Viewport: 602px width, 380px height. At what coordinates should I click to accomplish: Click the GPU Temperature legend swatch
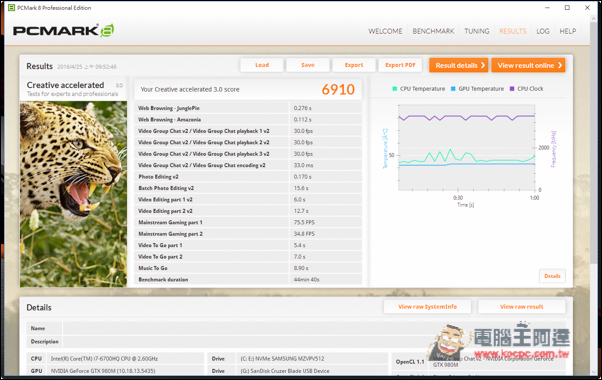pyautogui.click(x=453, y=89)
